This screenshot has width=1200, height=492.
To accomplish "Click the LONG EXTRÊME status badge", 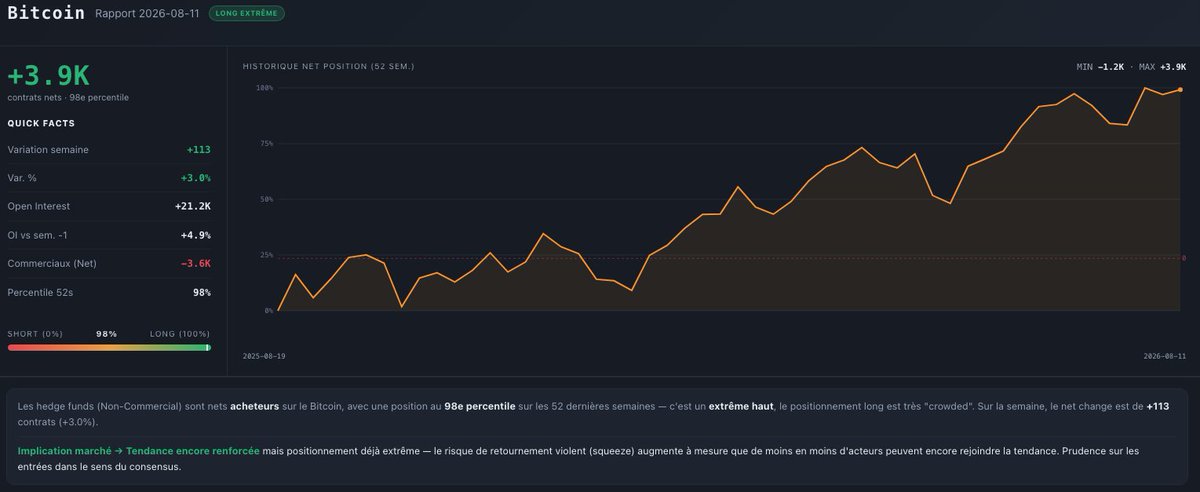I will [247, 14].
